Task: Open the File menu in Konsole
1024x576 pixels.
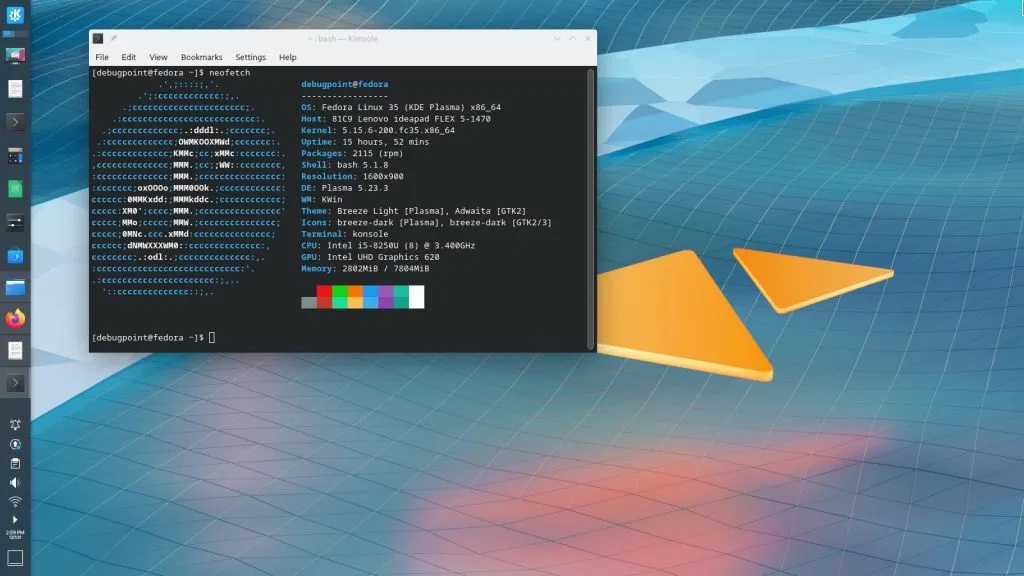Action: [x=101, y=57]
